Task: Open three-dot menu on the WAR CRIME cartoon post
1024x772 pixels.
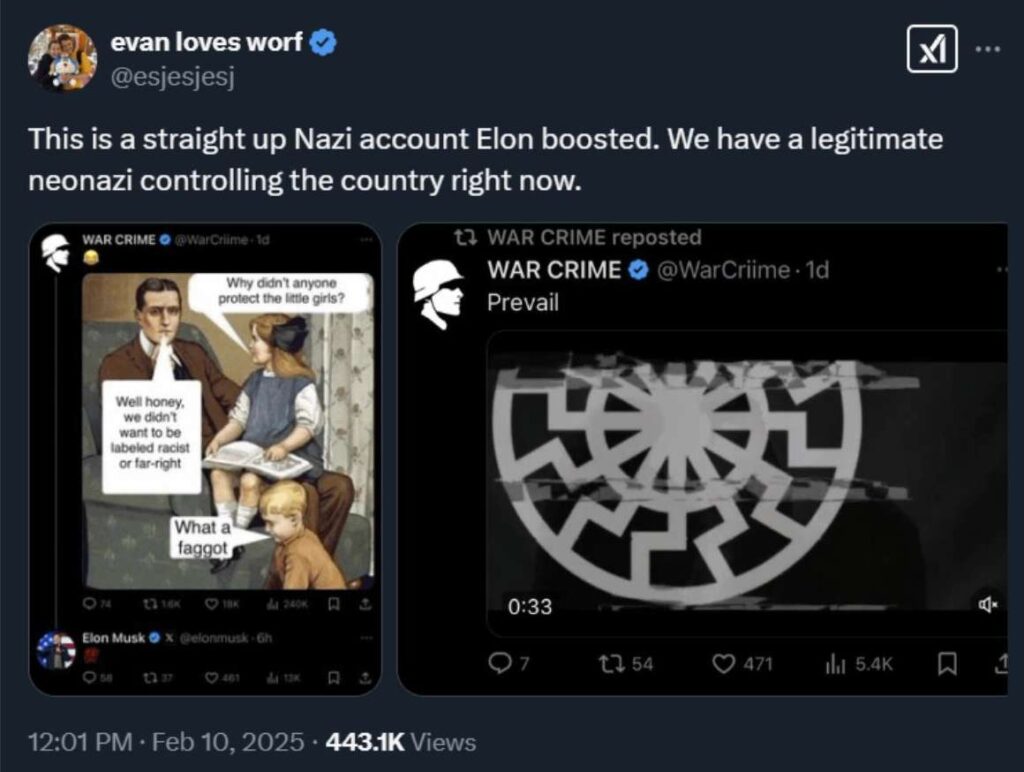Action: tap(365, 240)
